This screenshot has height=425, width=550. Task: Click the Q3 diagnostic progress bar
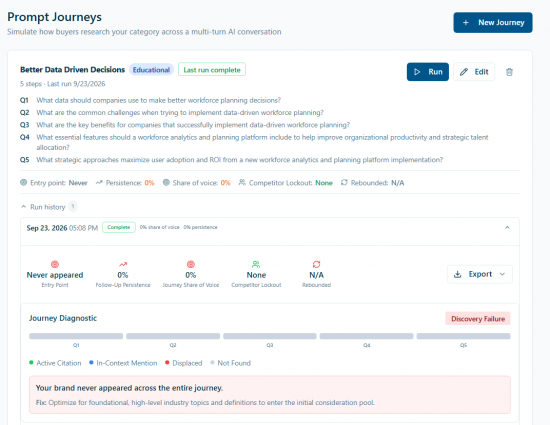click(270, 336)
